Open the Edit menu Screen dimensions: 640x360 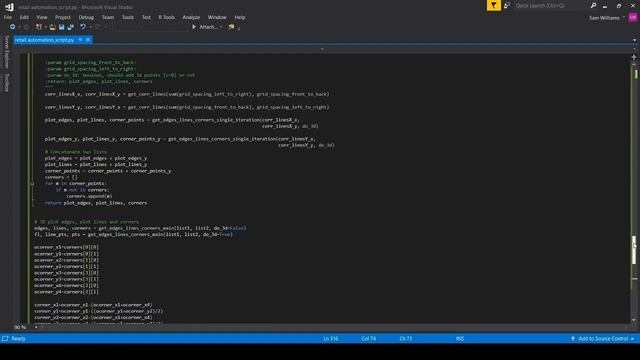tap(24, 17)
